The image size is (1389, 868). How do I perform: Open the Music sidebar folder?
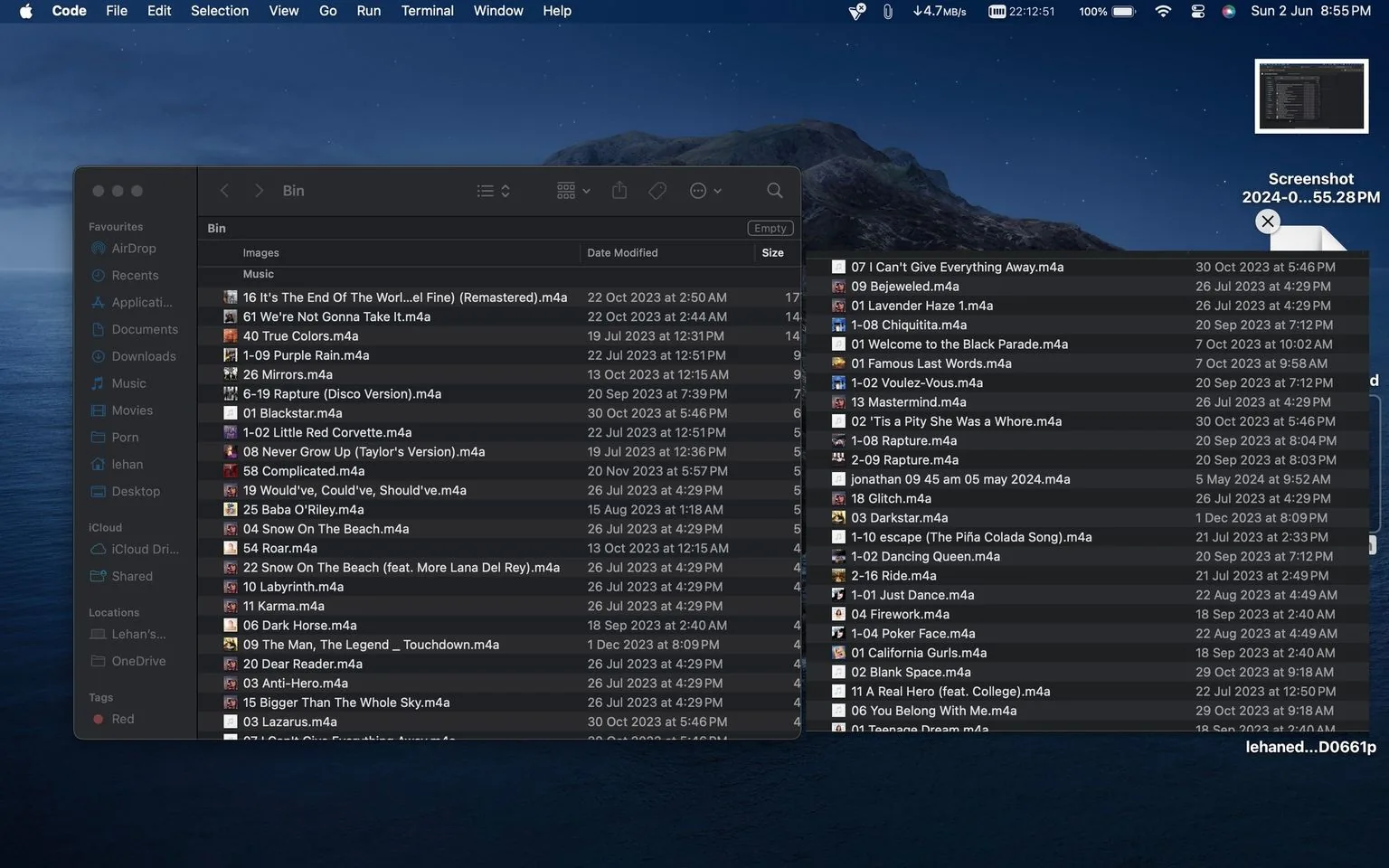tap(128, 383)
